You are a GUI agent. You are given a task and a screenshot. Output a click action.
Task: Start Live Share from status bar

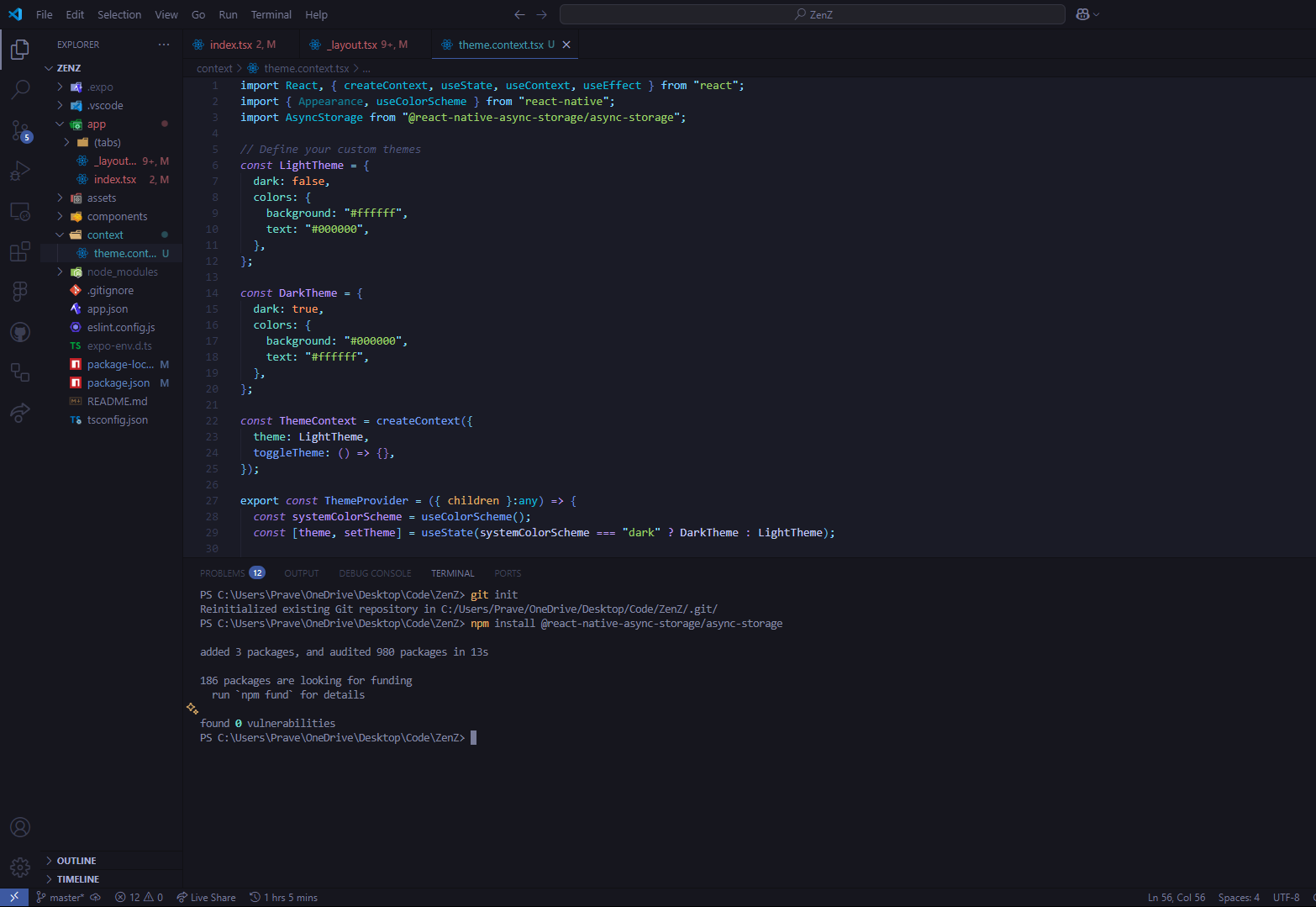(206, 897)
